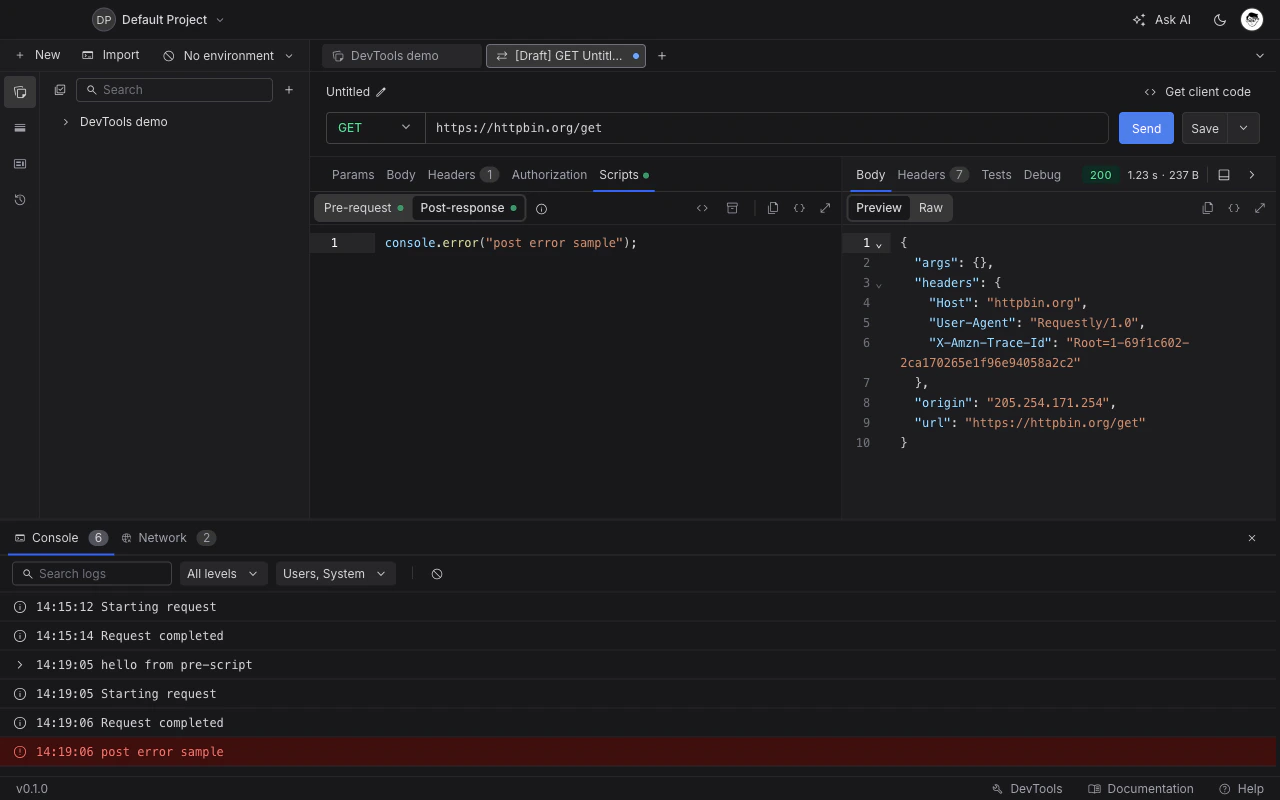Switch to the DevTools demo tab
Screen dimensions: 1280x800
(402, 56)
